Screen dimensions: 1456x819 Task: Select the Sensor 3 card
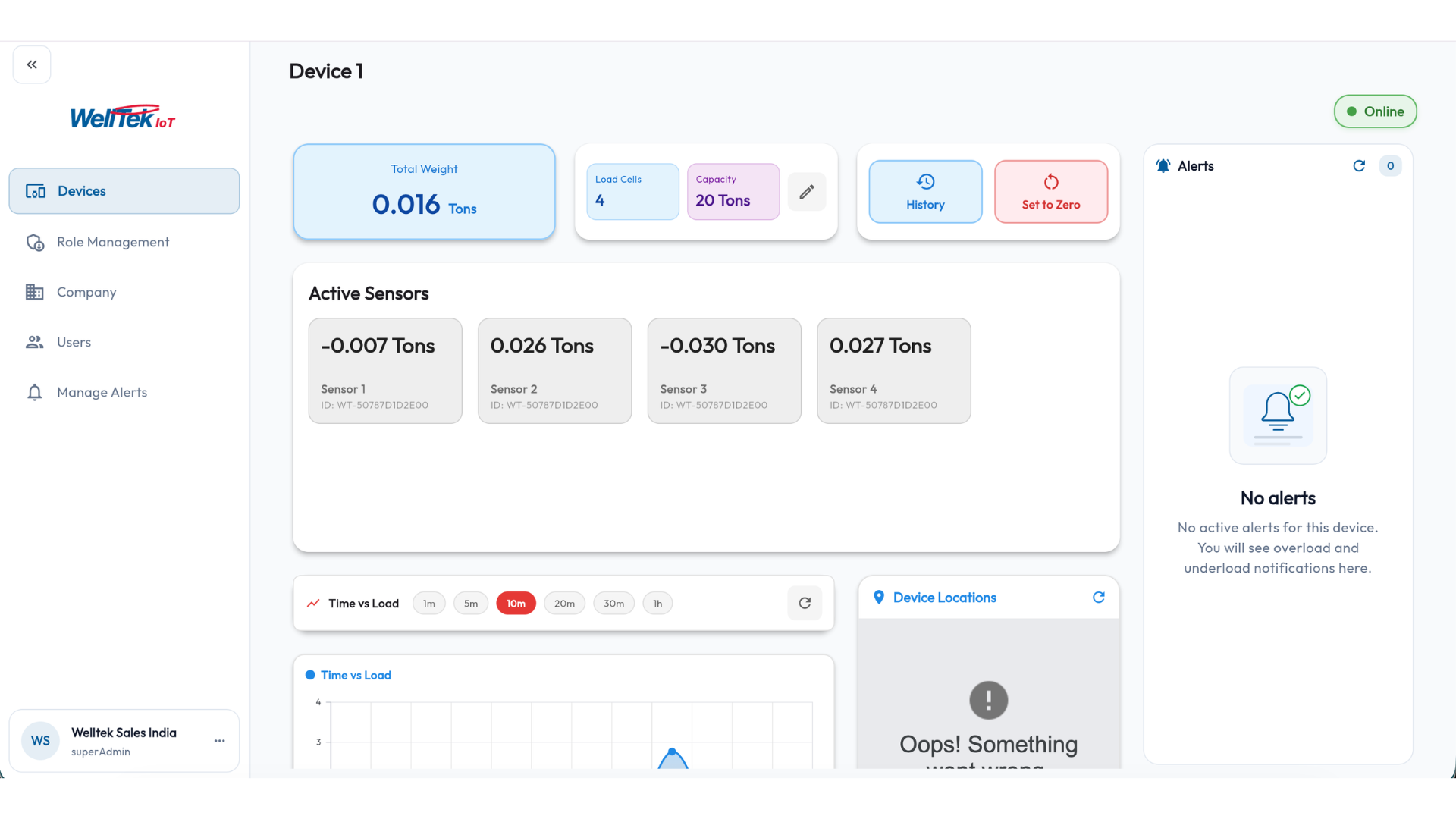(x=724, y=371)
